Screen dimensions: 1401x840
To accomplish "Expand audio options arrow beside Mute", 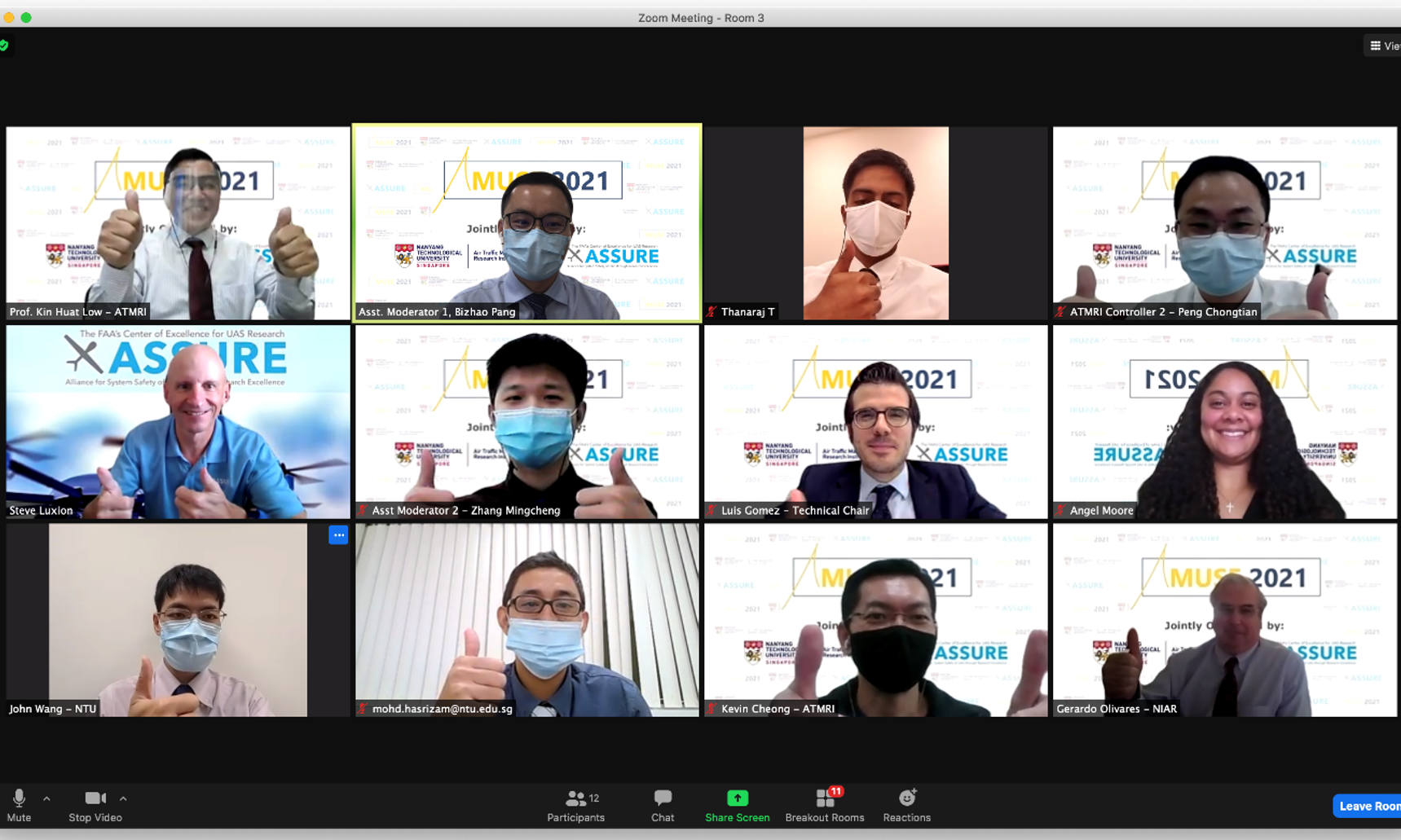I will coord(46,798).
